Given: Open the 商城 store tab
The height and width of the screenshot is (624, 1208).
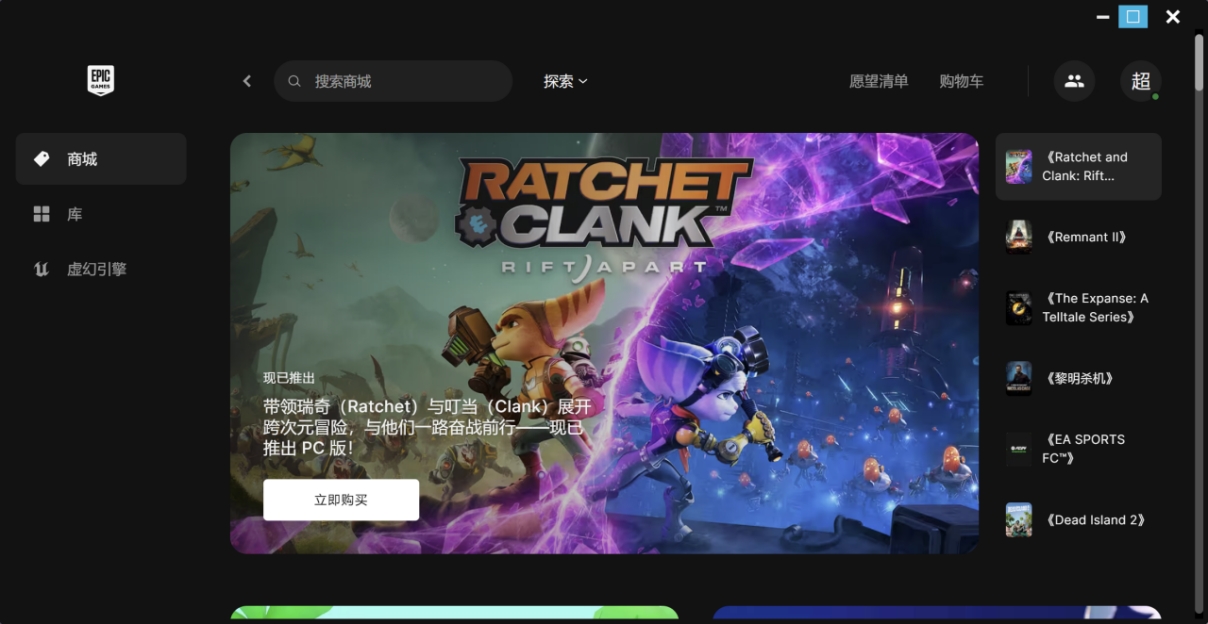Looking at the screenshot, I should coord(101,159).
